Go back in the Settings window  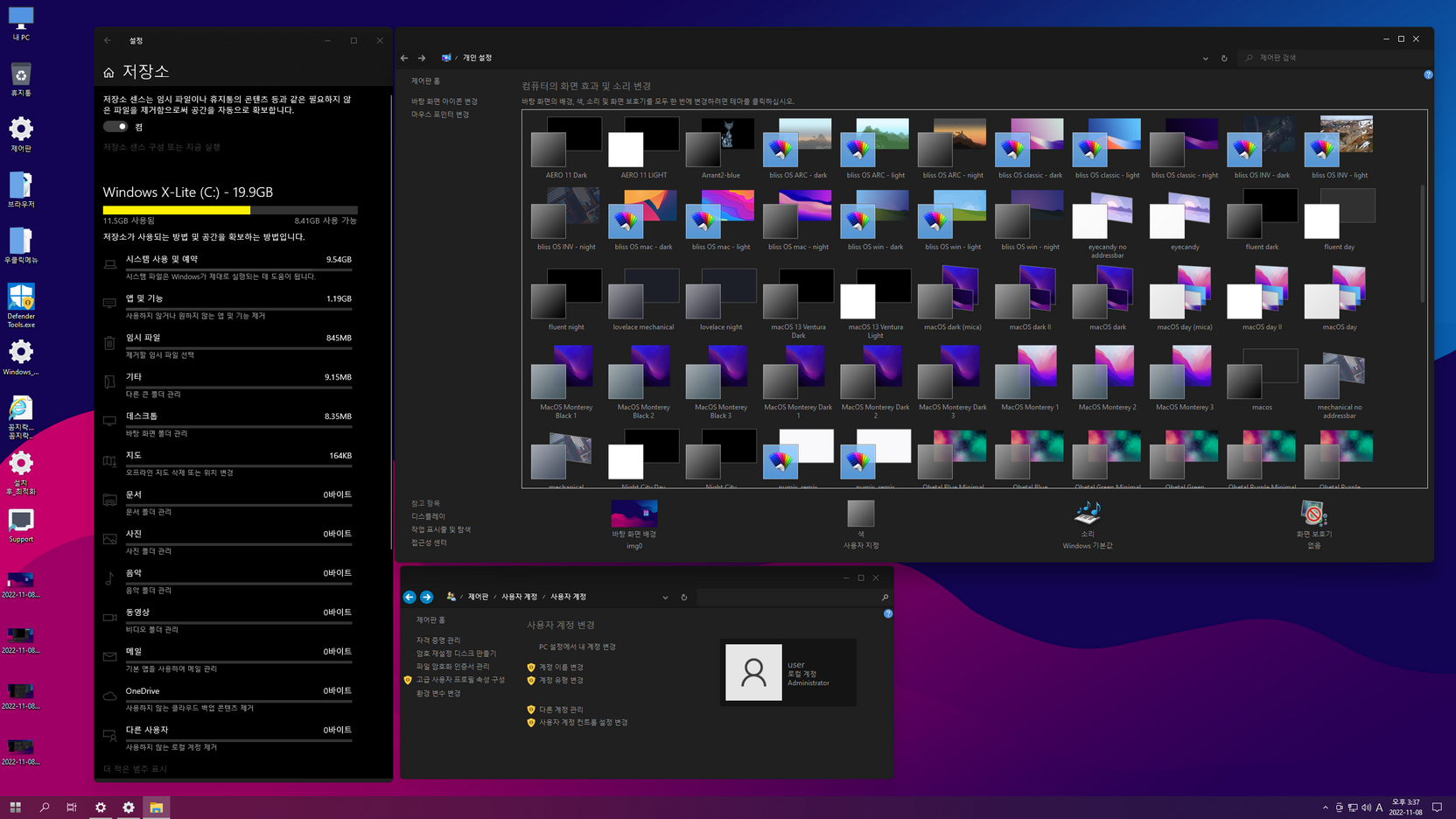tap(108, 40)
